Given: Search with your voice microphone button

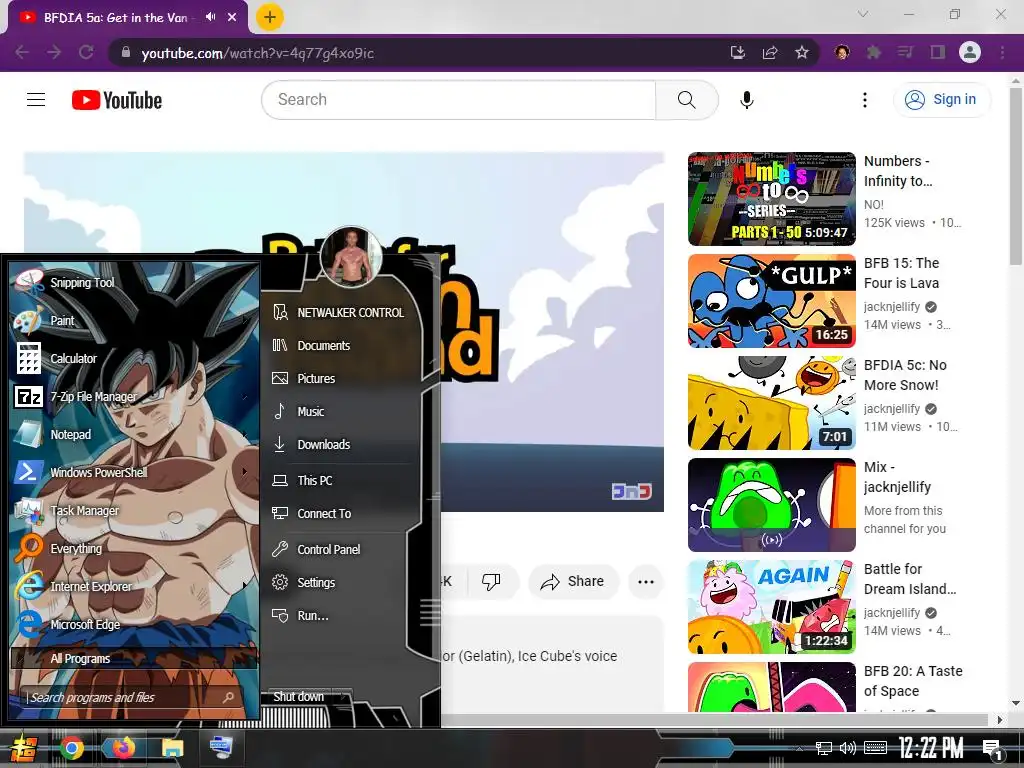Looking at the screenshot, I should tap(746, 99).
